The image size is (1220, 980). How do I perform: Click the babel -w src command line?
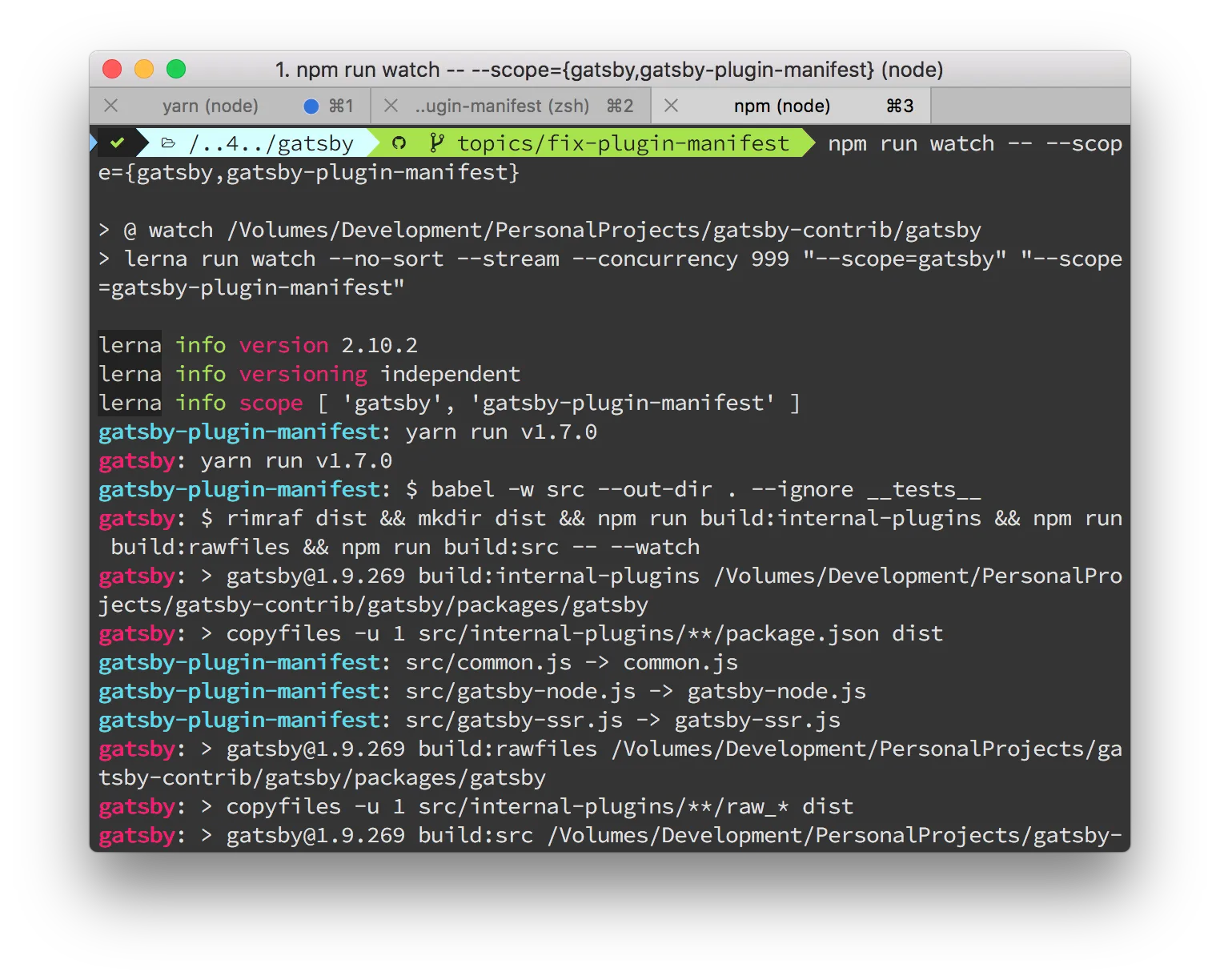pyautogui.click(x=540, y=489)
